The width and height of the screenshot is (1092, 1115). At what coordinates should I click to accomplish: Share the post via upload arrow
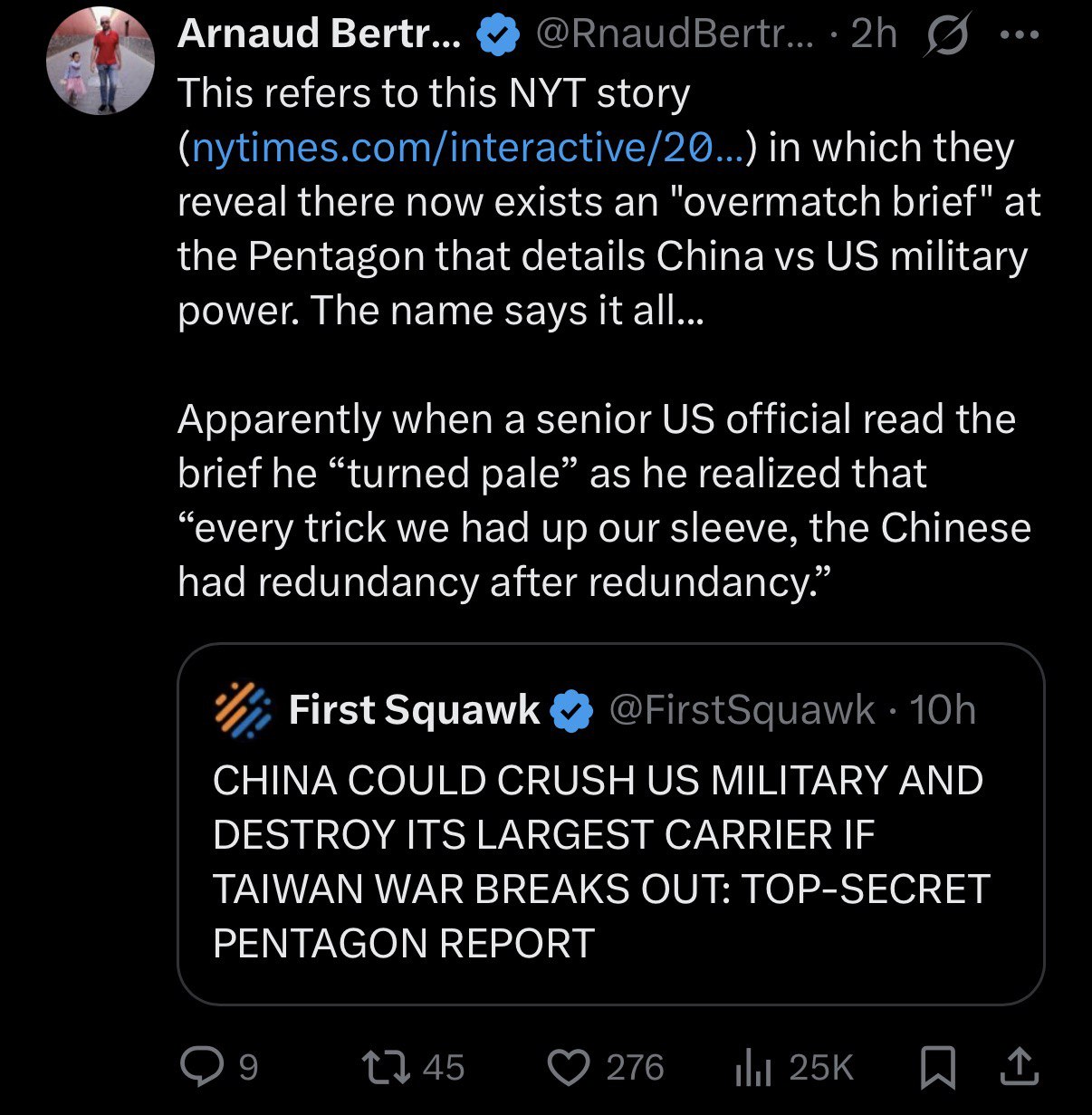click(x=1019, y=1066)
